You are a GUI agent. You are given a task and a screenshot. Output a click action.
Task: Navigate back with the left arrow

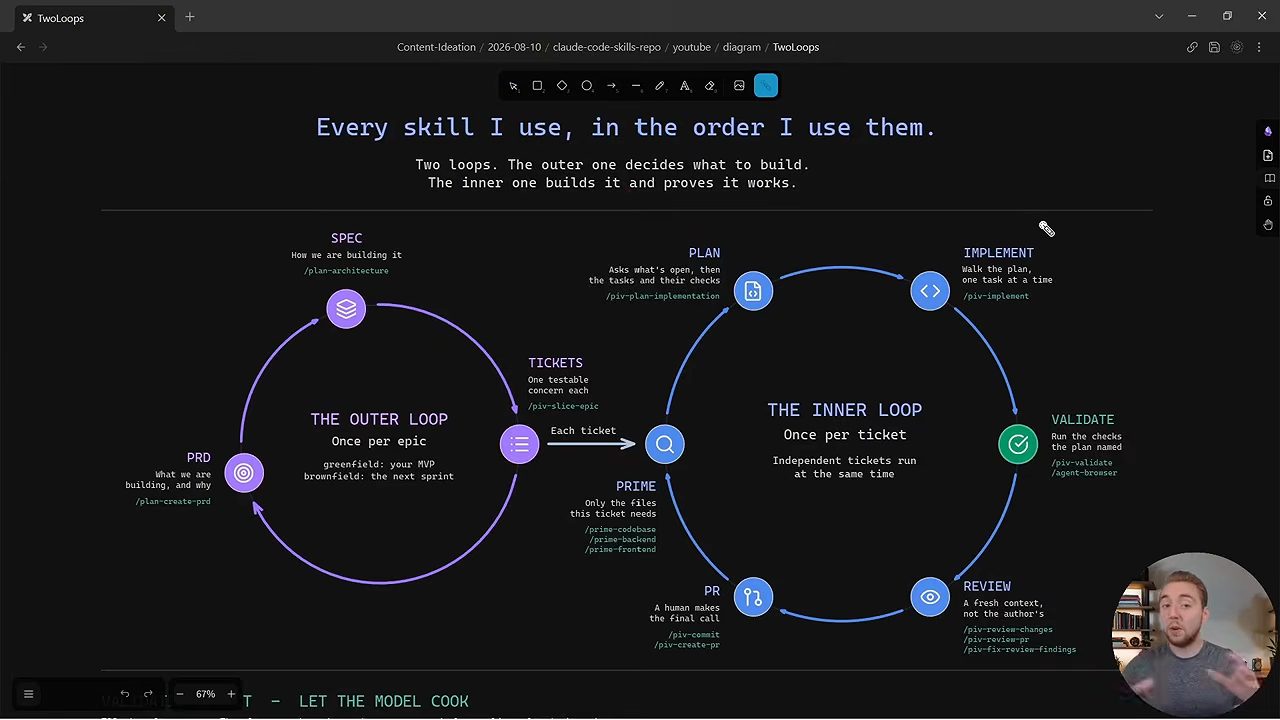(x=21, y=47)
